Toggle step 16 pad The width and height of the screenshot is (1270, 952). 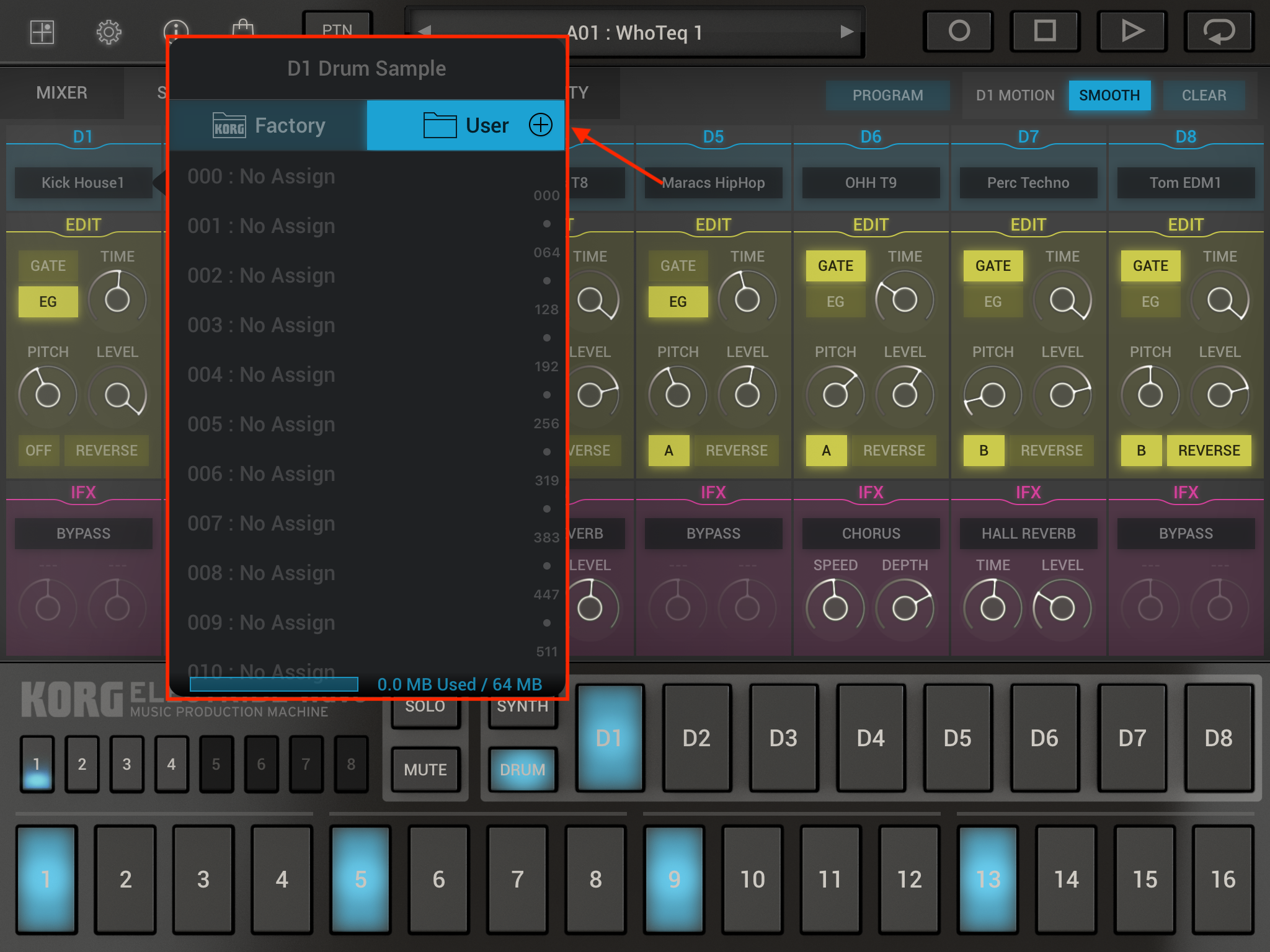[x=1223, y=879]
